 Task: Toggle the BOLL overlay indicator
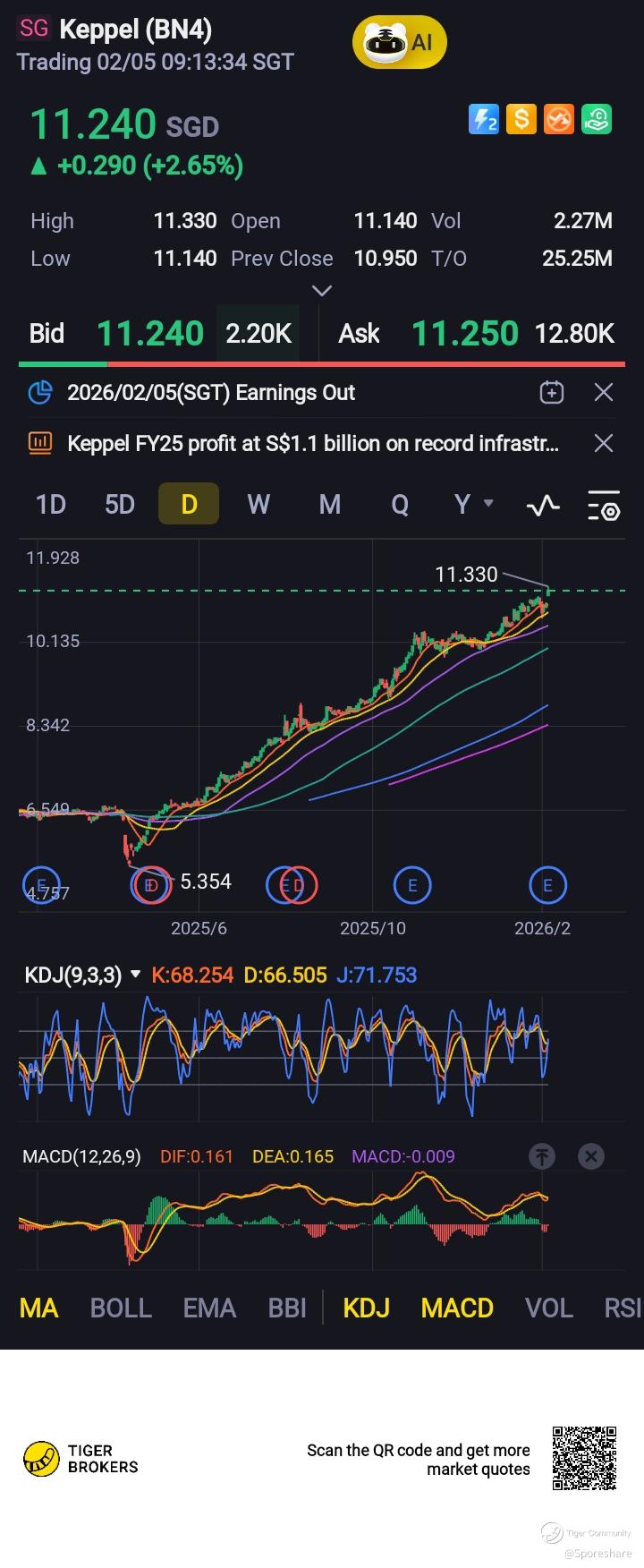point(121,1308)
